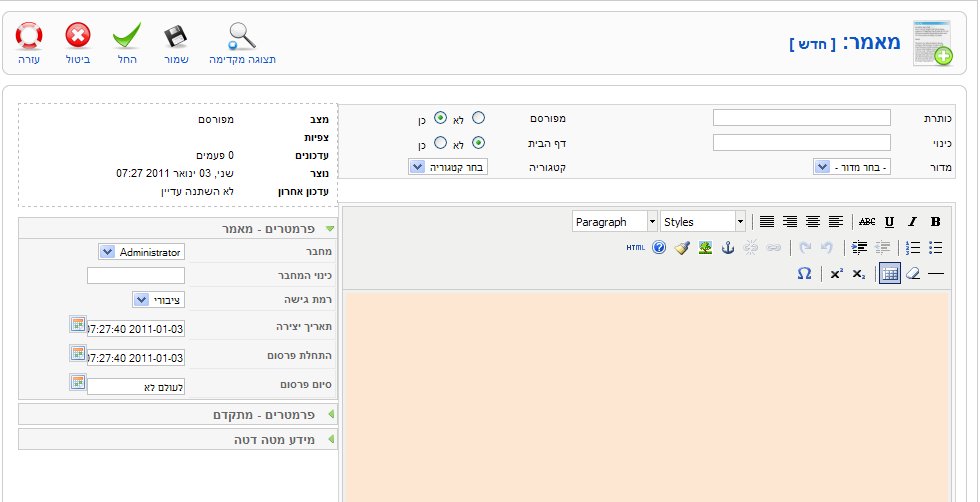Image resolution: width=980 pixels, height=502 pixels.
Task: Click the כינוי המחבר input field
Action: (x=136, y=276)
